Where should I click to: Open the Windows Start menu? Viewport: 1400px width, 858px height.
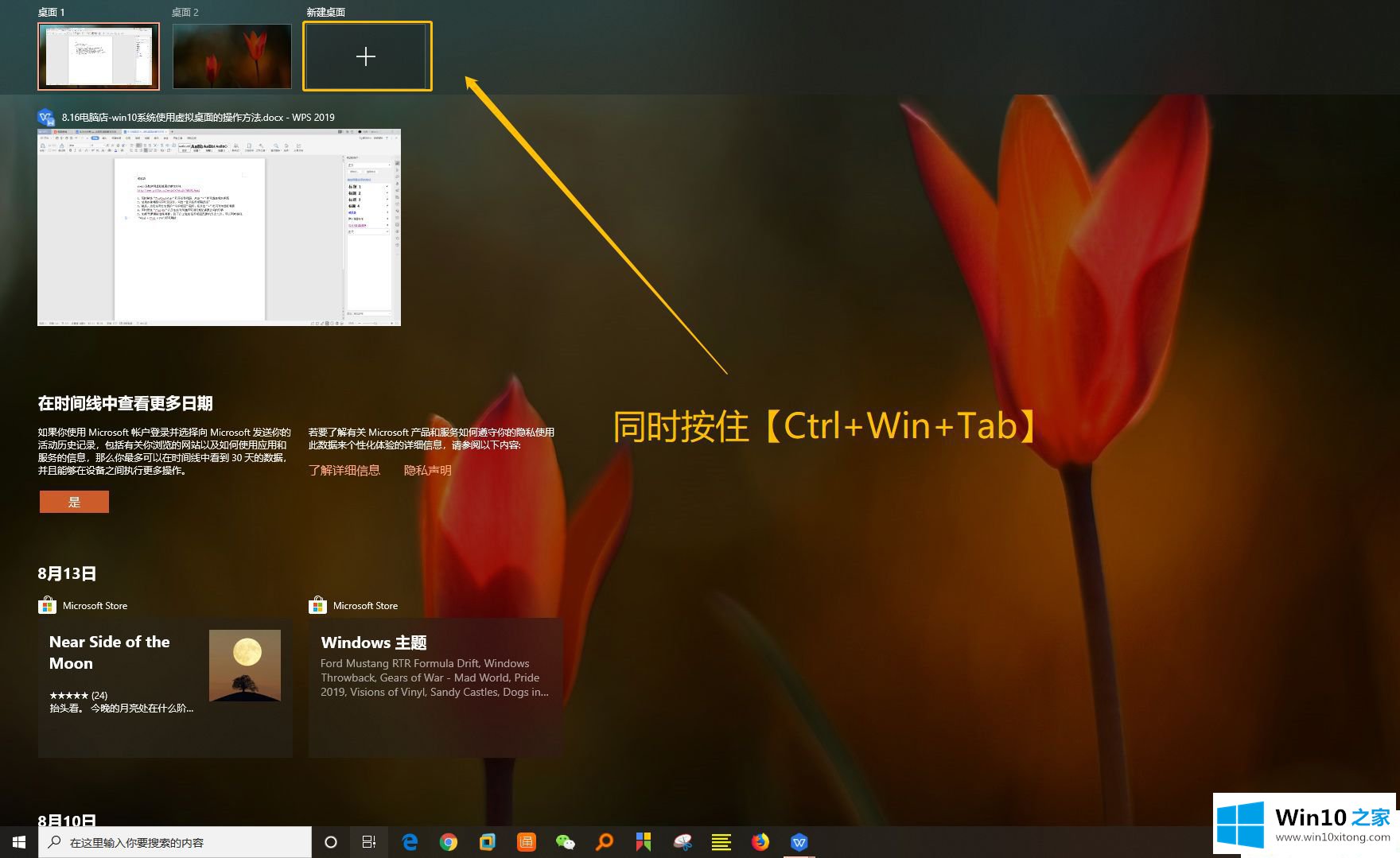19,842
